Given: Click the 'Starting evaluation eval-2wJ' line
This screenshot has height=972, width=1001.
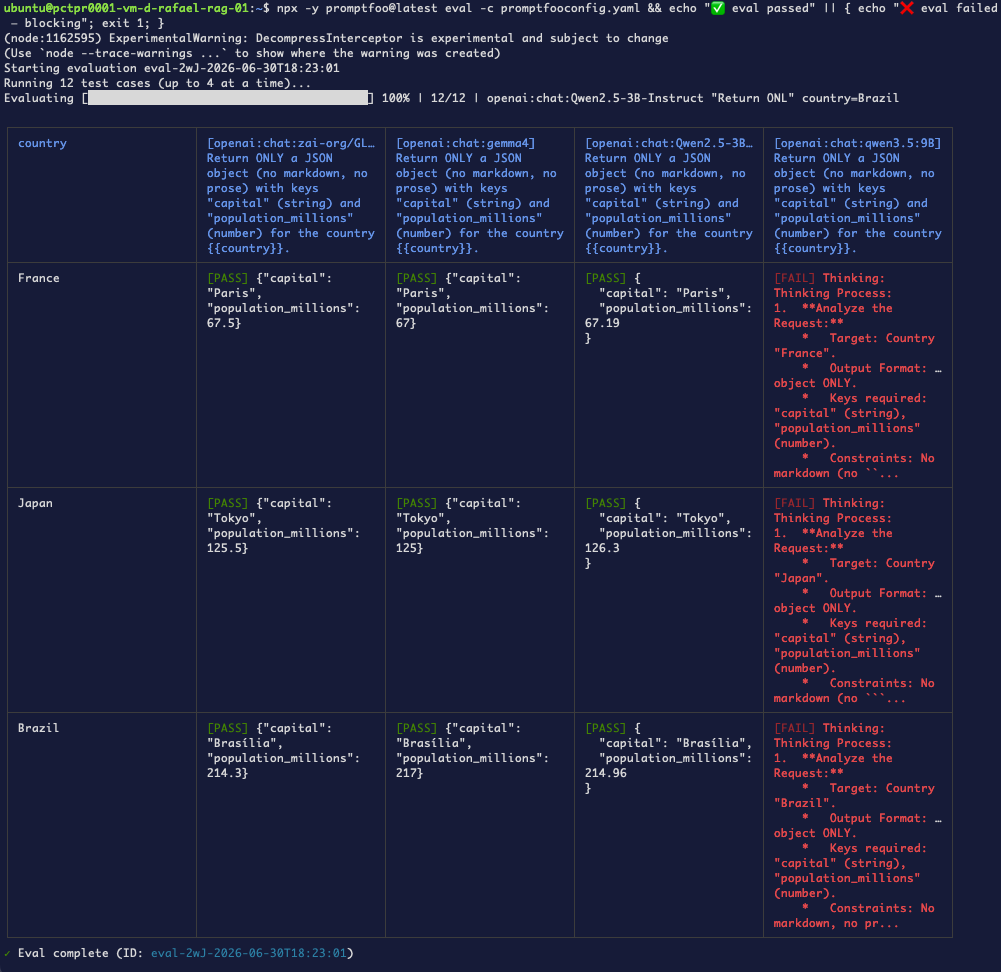Looking at the screenshot, I should pyautogui.click(x=172, y=68).
